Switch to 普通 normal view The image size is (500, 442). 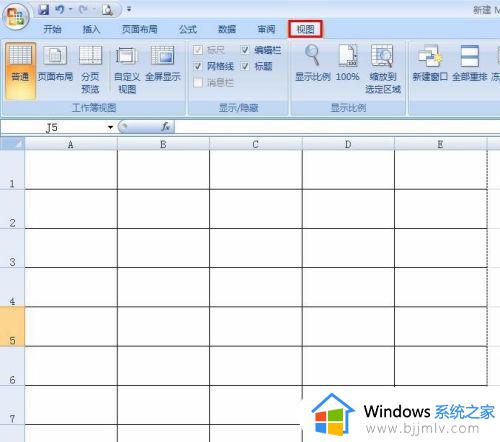(20, 71)
